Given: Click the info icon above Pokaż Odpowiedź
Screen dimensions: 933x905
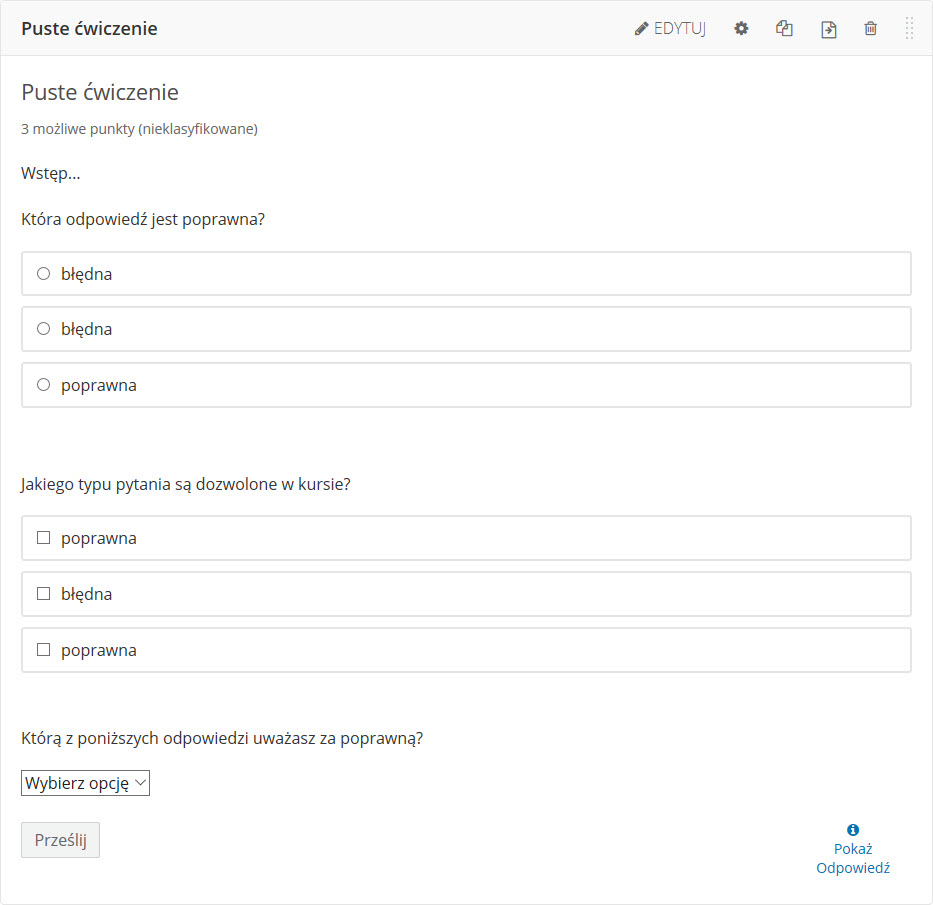Looking at the screenshot, I should [x=853, y=829].
